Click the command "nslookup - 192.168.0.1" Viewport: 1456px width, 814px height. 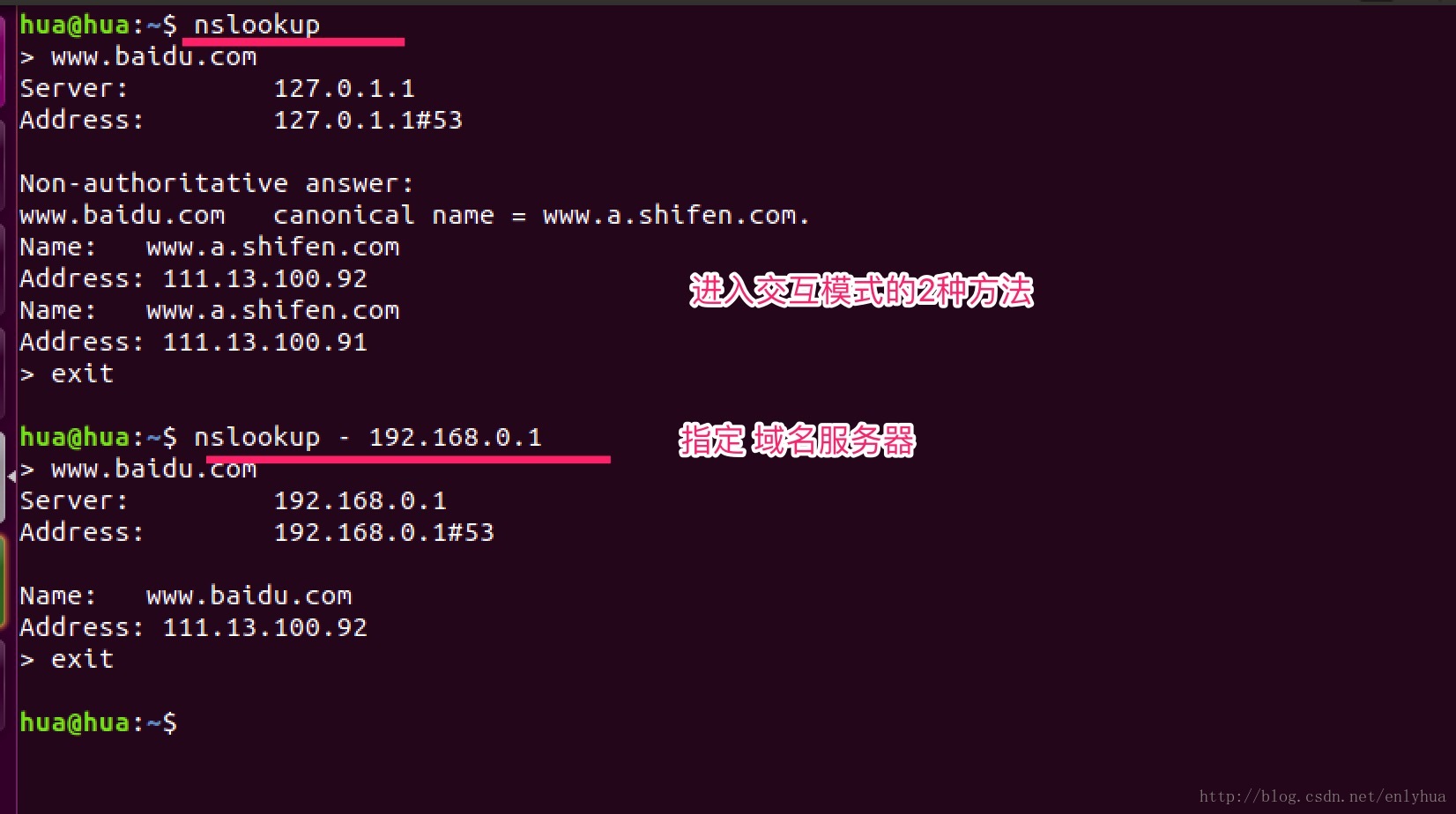point(368,438)
